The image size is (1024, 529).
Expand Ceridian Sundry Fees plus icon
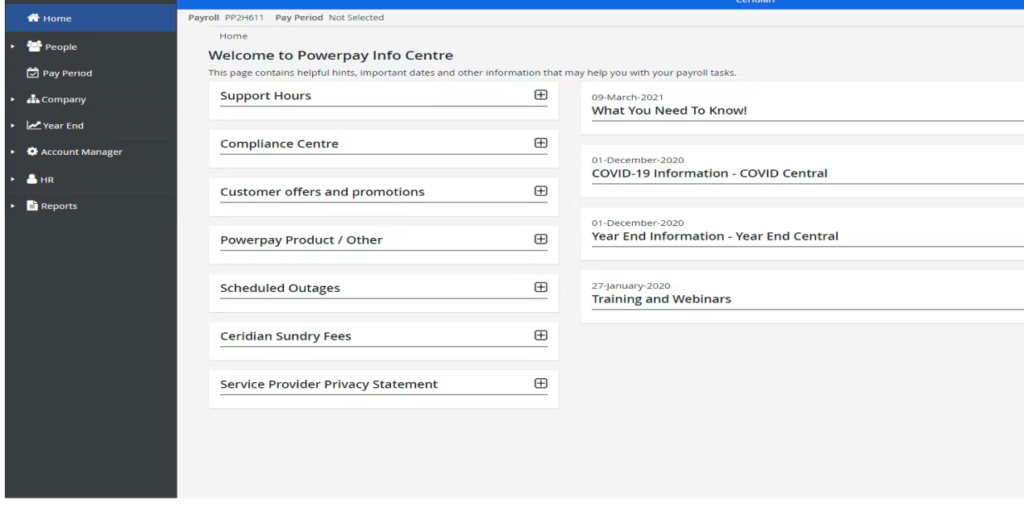pyautogui.click(x=540, y=335)
